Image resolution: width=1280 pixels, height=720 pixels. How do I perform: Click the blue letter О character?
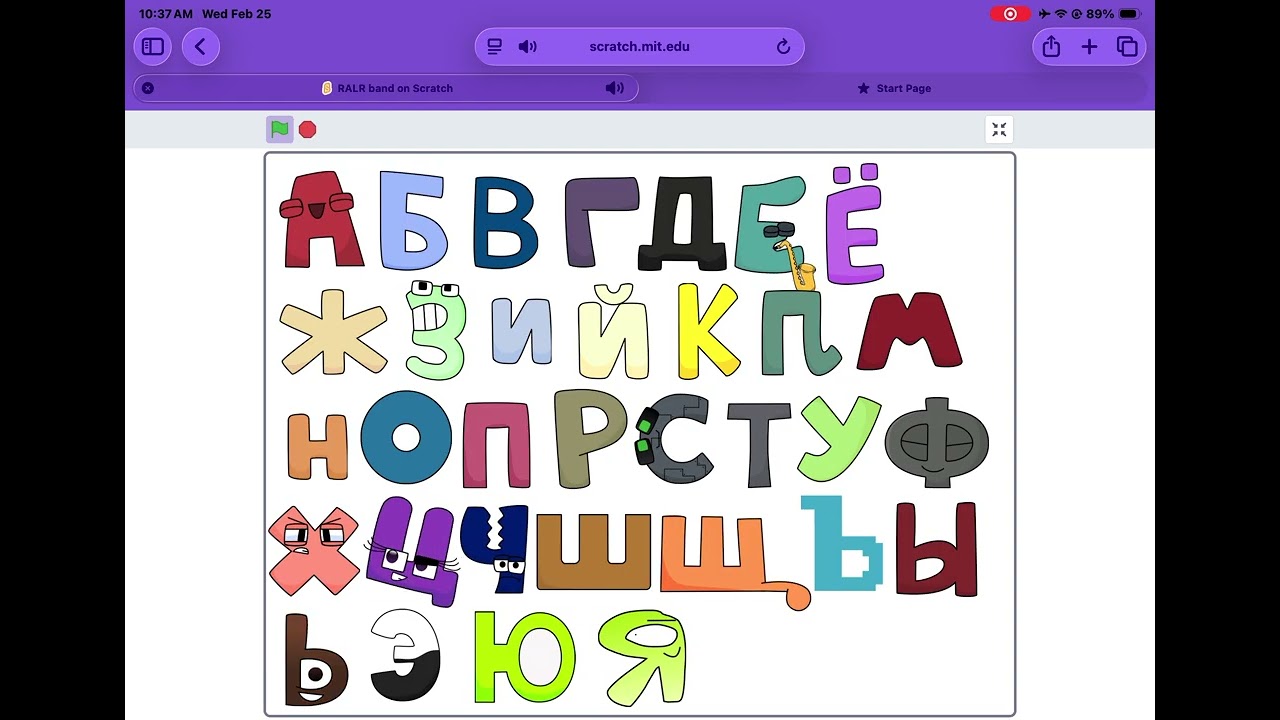click(406, 438)
